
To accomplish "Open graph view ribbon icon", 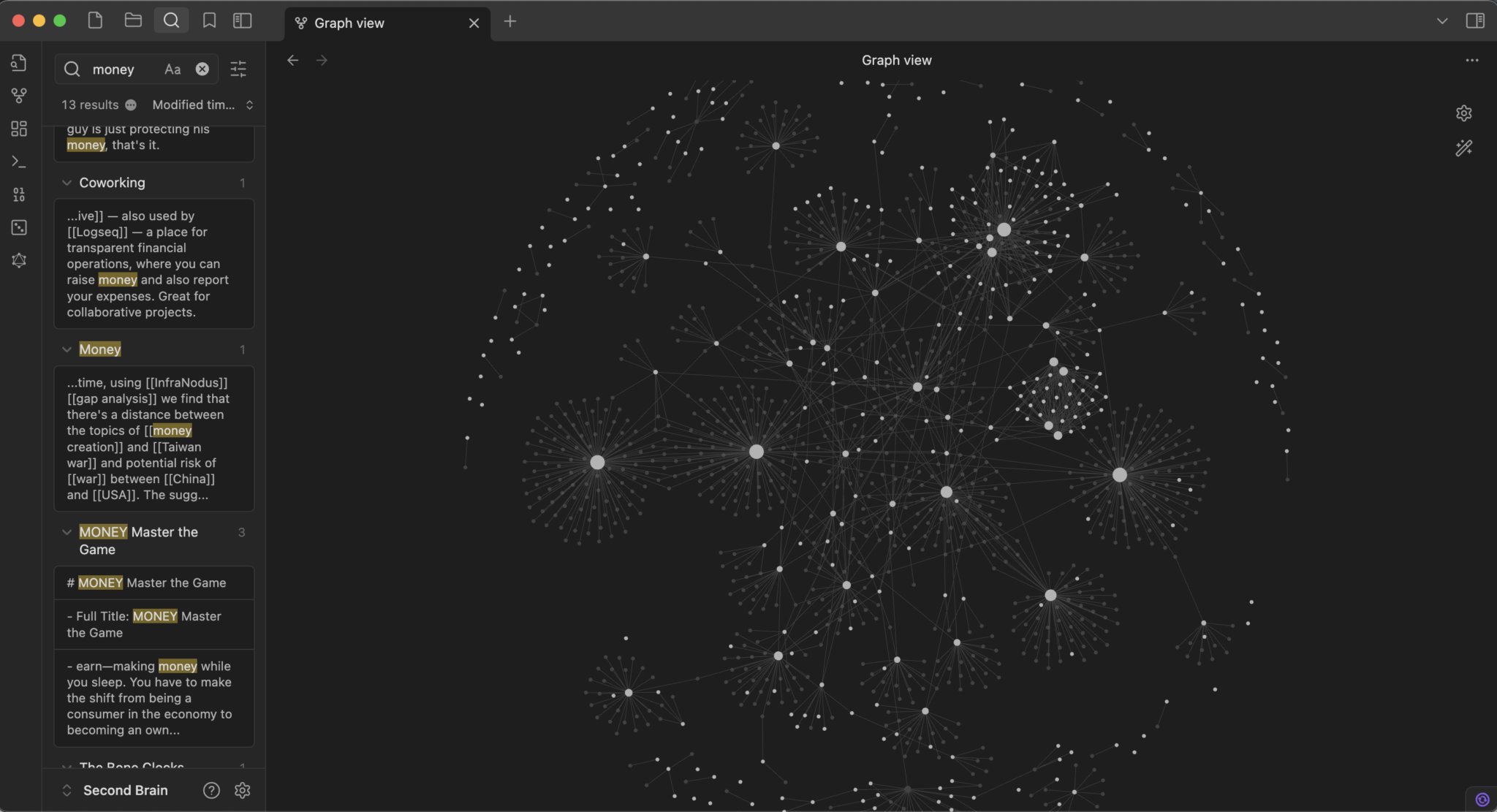I will click(19, 96).
